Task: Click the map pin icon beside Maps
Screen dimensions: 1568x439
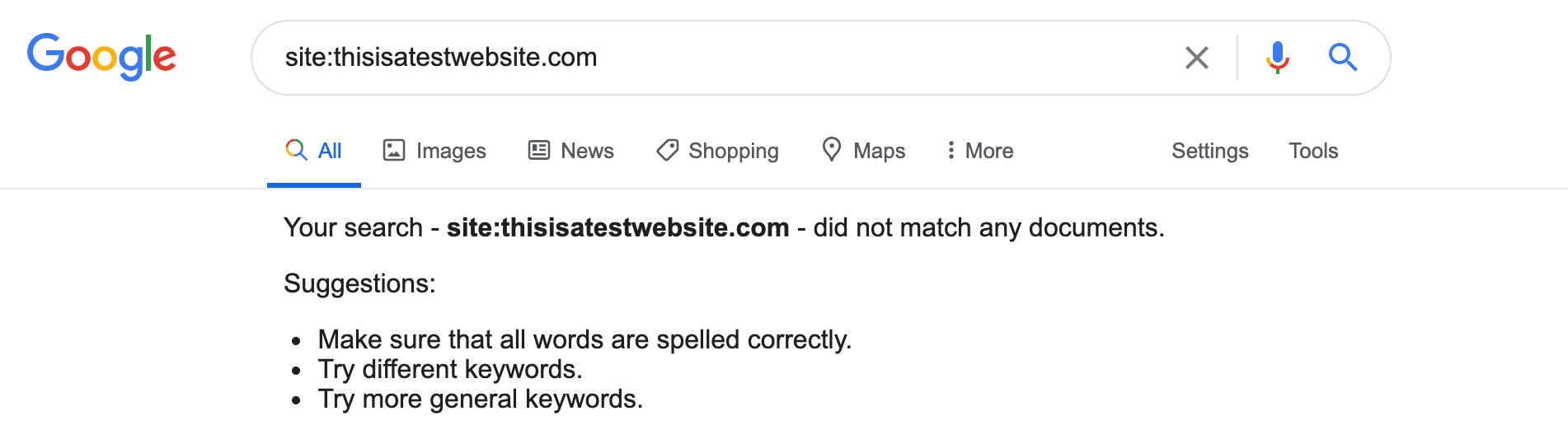Action: [x=832, y=149]
